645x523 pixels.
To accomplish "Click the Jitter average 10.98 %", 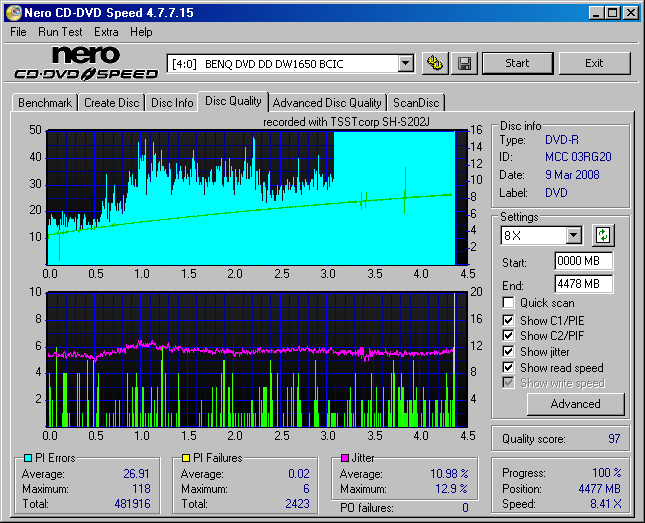I will point(449,474).
